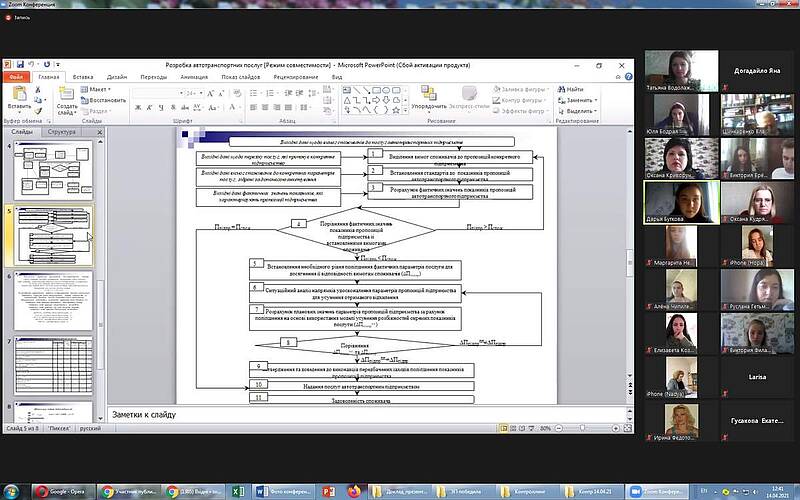
Task: Align text right in paragraph group
Action: [x=277, y=108]
